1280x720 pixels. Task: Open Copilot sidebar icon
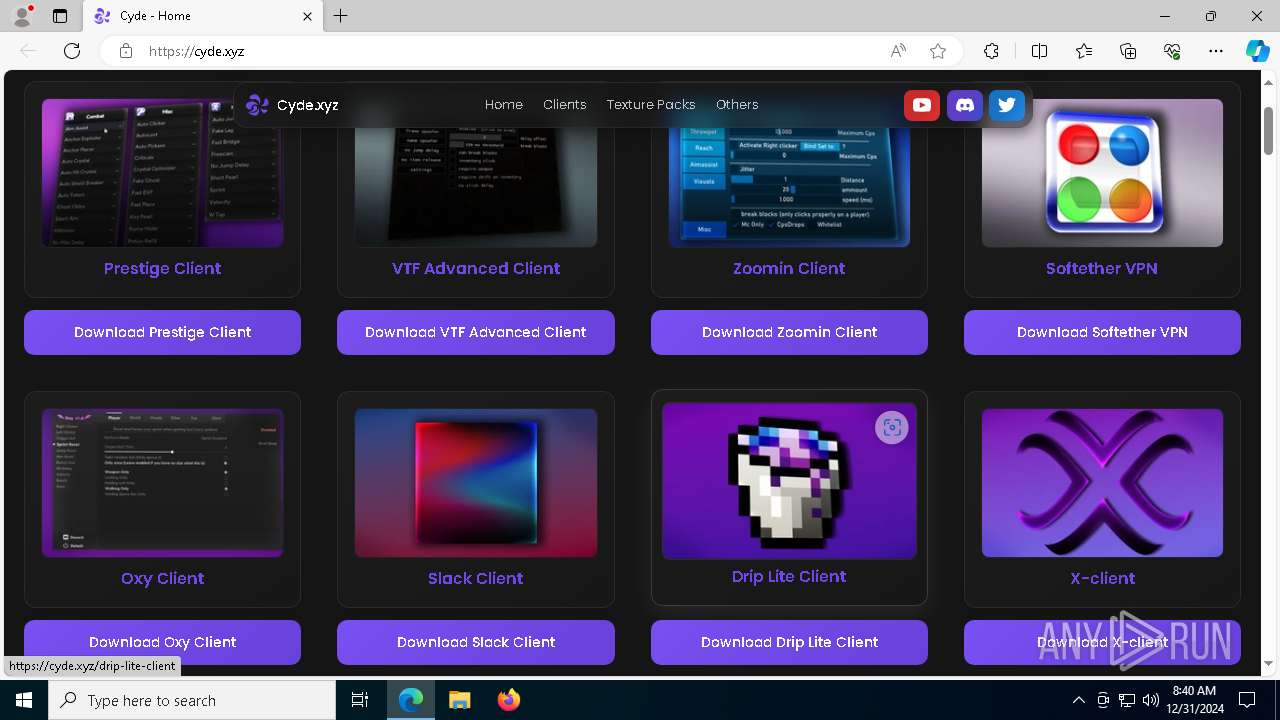point(1257,51)
